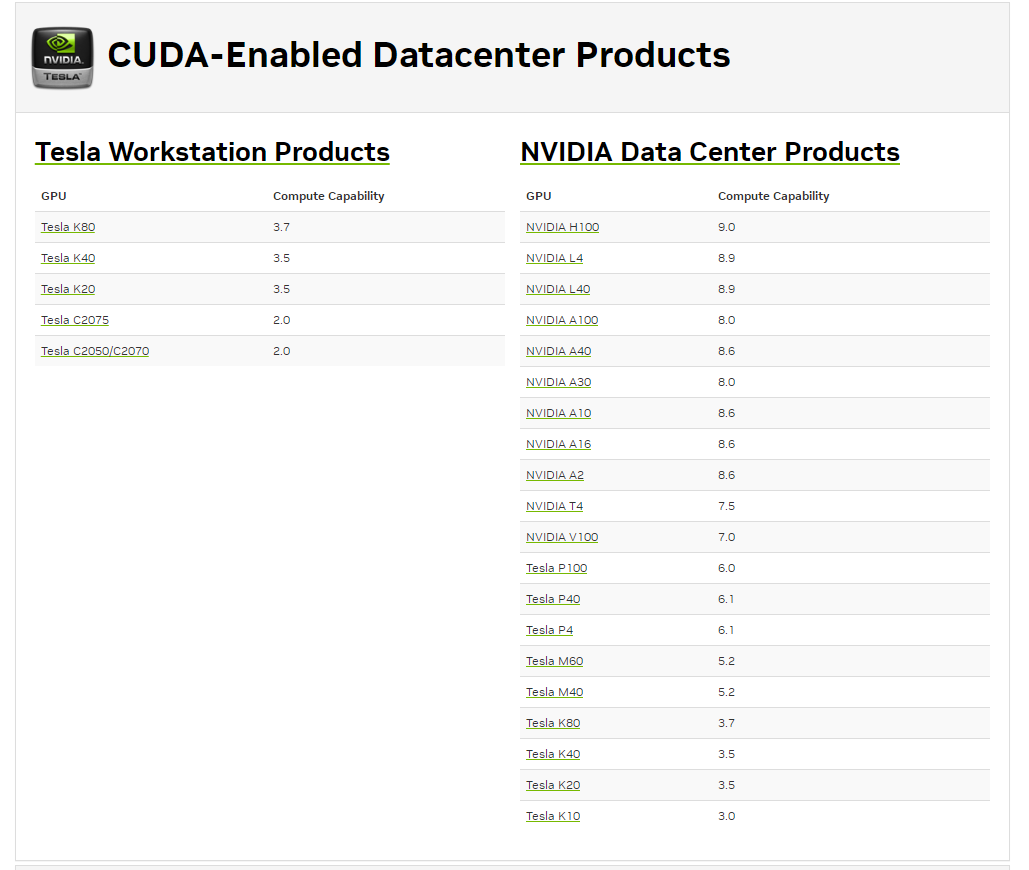Click the NVIDIA Tesla logo icon
1029x870 pixels.
tap(62, 57)
